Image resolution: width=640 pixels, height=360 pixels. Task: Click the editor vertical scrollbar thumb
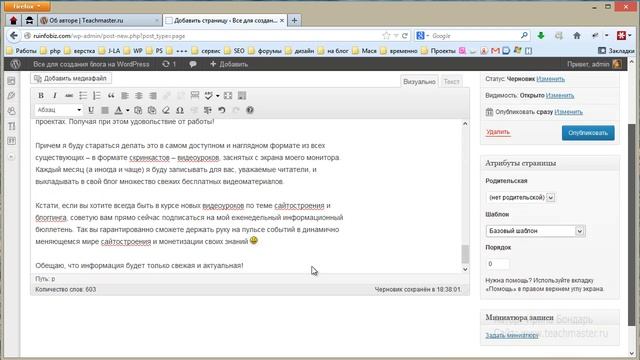point(465,254)
